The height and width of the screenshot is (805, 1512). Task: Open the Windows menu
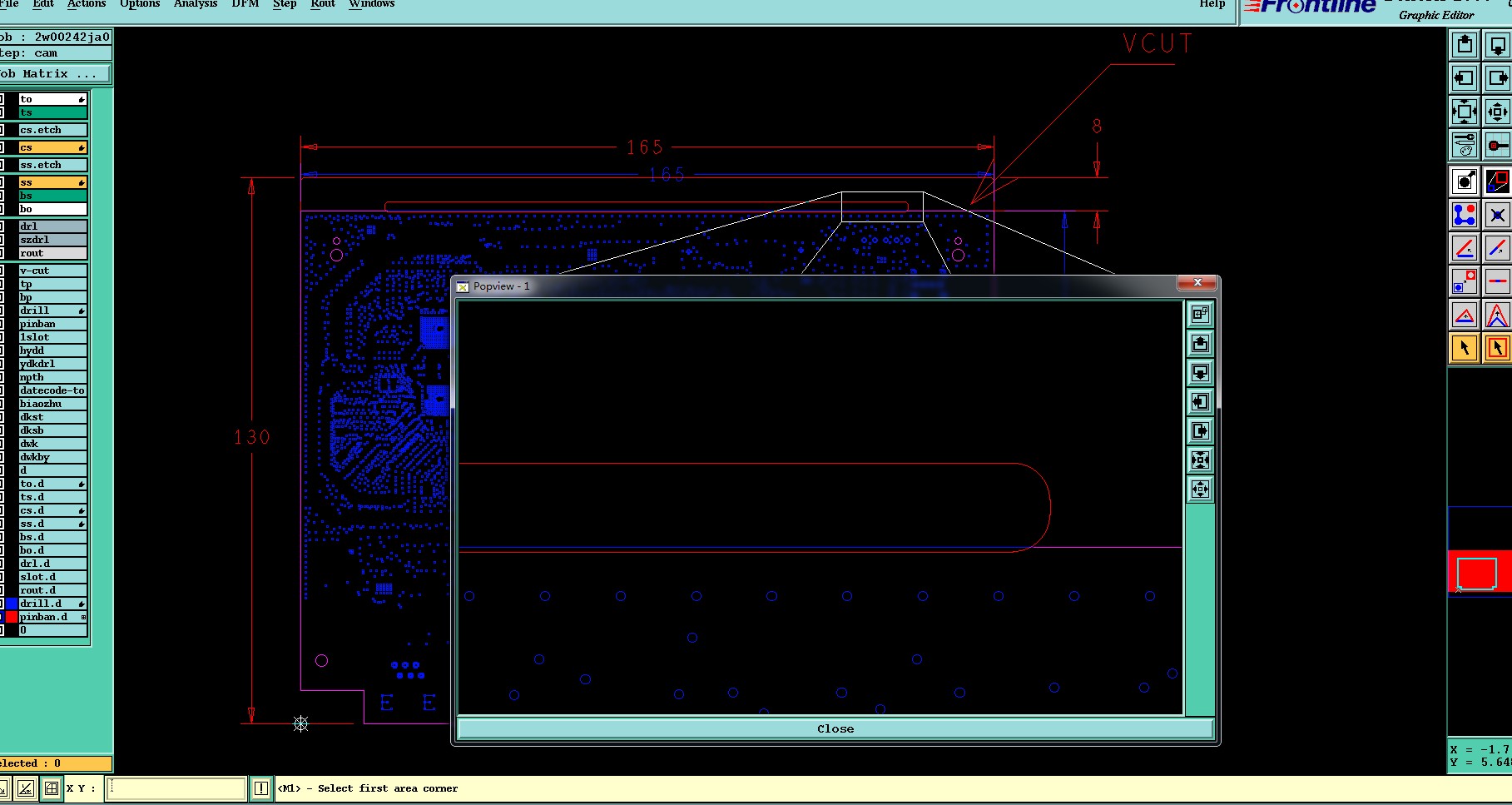pos(372,4)
